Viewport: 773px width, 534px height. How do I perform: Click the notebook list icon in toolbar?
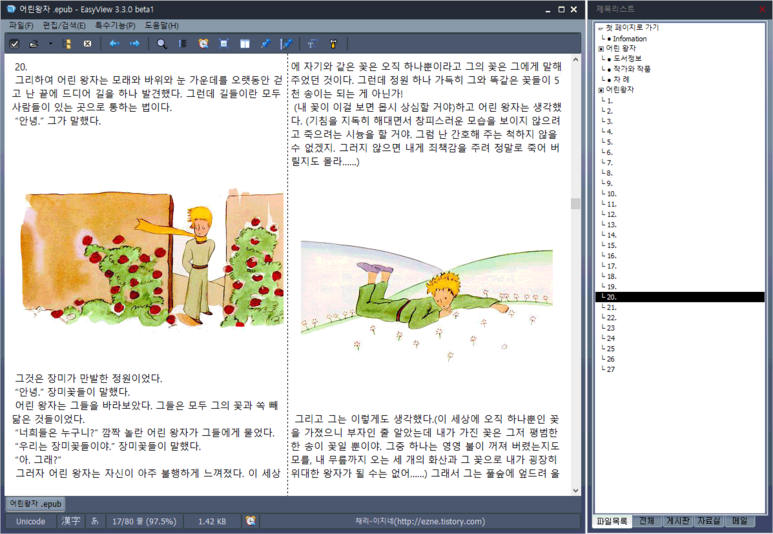pyautogui.click(x=182, y=44)
